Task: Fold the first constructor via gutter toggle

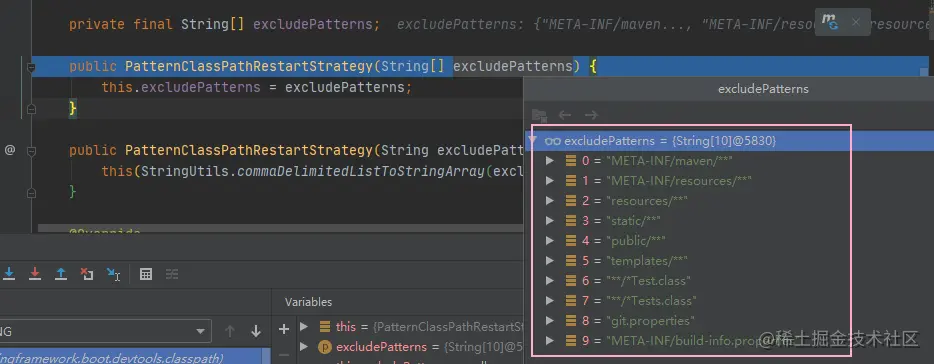Action: pyautogui.click(x=31, y=67)
